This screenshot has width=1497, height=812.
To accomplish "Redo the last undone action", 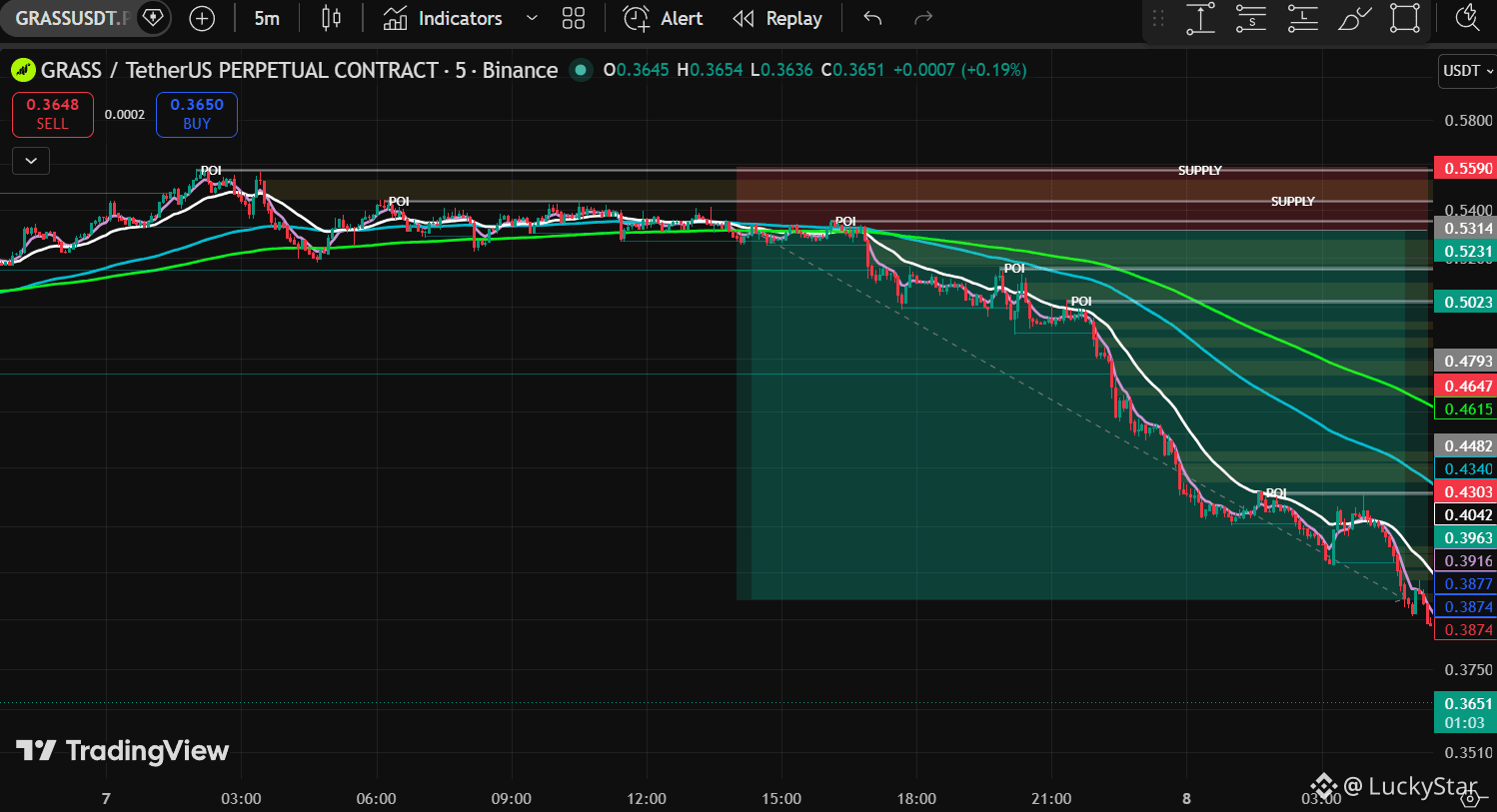I will pyautogui.click(x=923, y=18).
